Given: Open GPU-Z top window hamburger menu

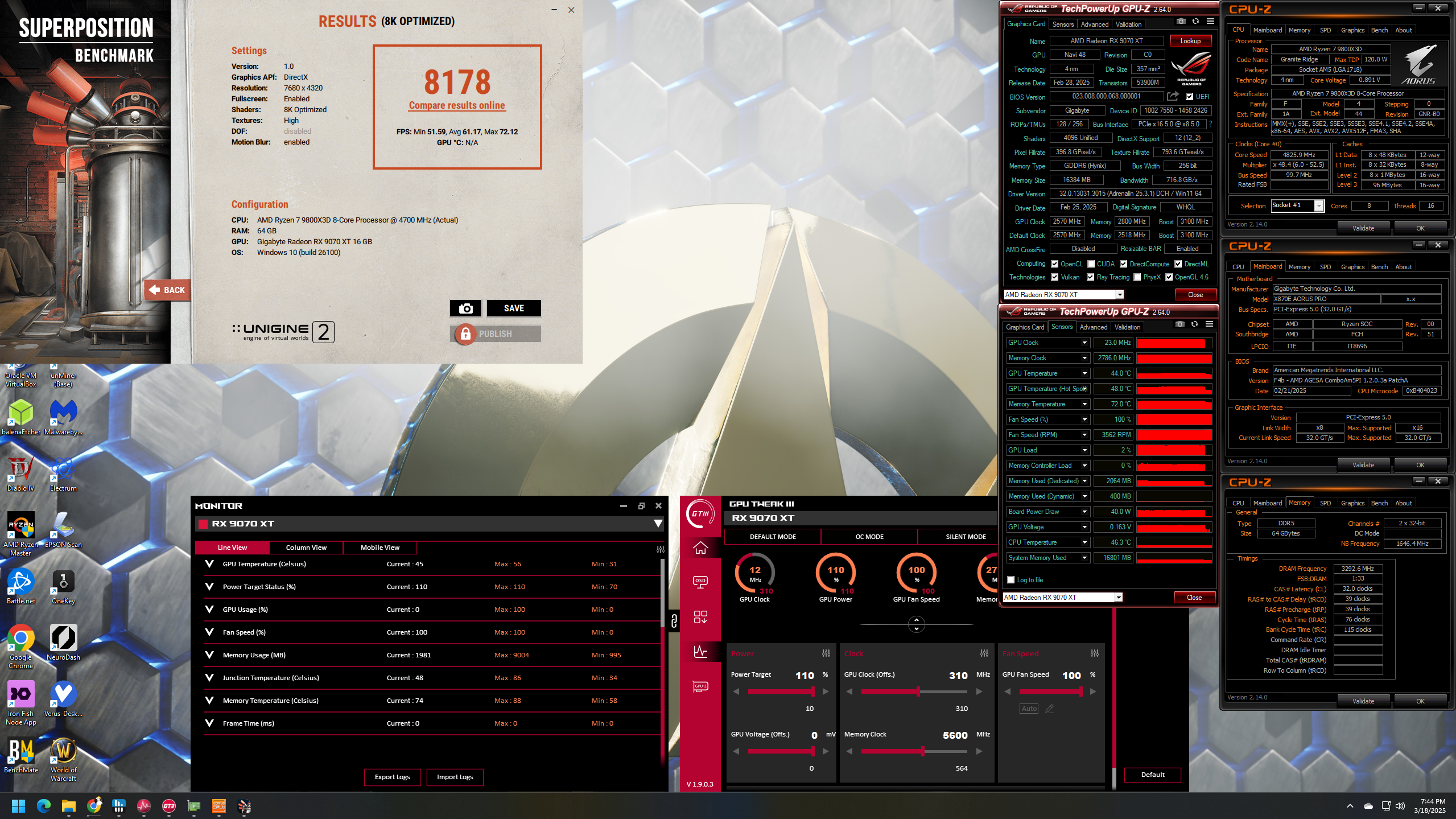Looking at the screenshot, I should [x=1211, y=22].
